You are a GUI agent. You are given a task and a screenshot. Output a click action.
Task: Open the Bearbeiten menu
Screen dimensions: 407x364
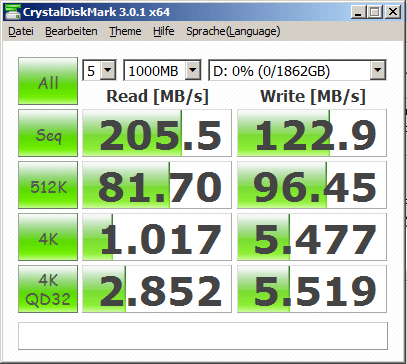point(71,31)
